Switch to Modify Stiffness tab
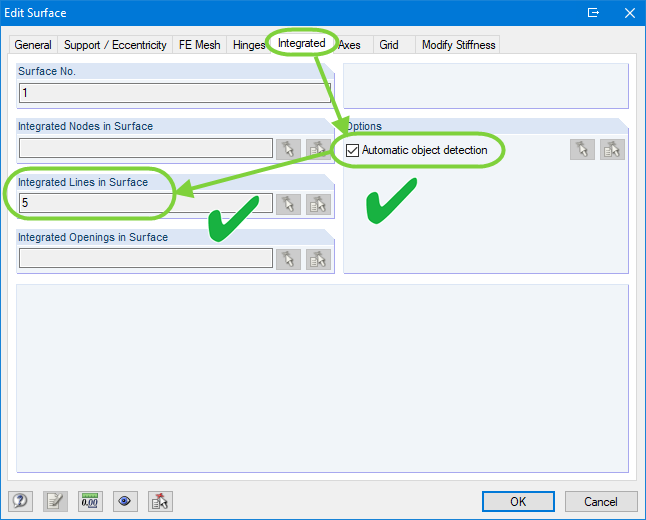Viewport: 646px width, 520px height. pyautogui.click(x=459, y=45)
